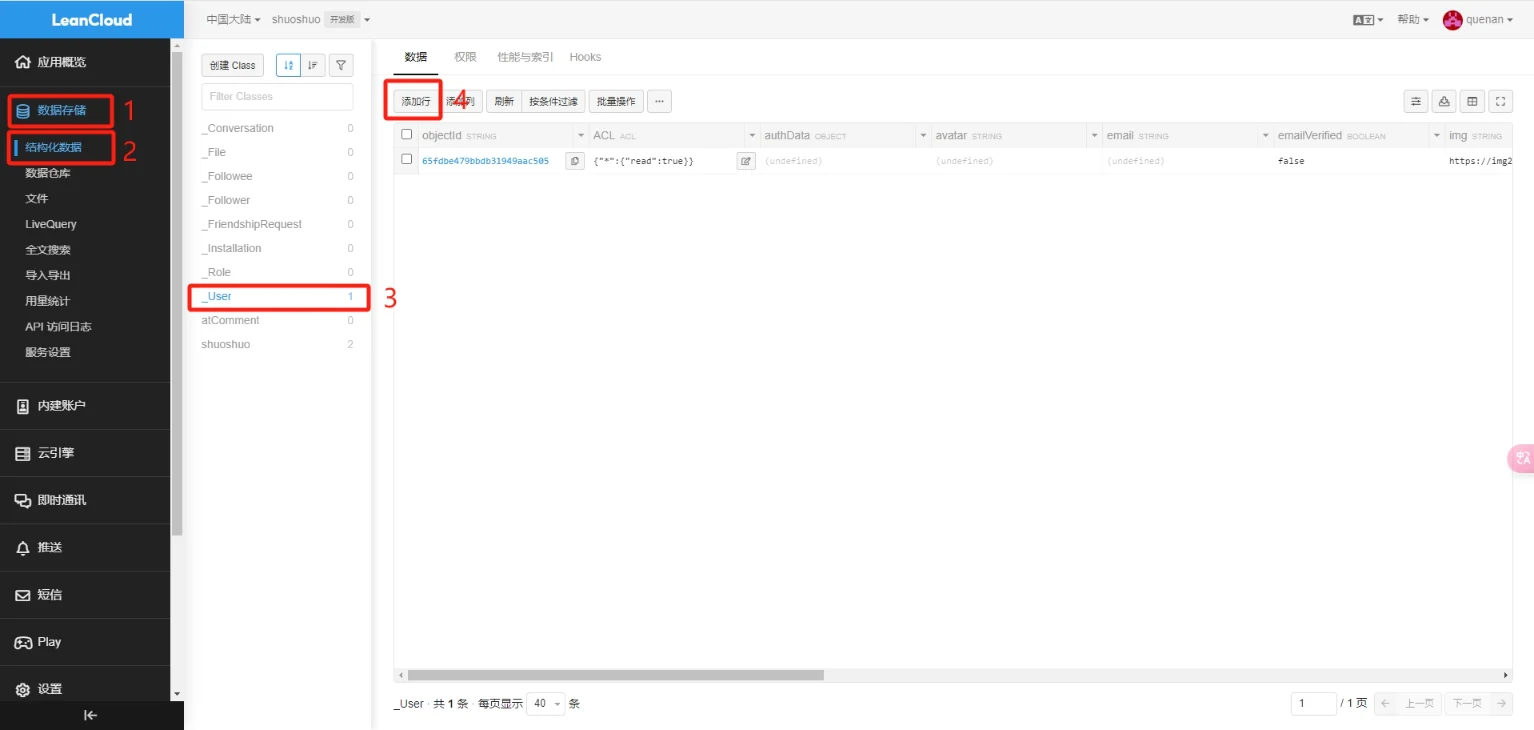Open the quenan account dropdown
This screenshot has width=1534, height=730.
[x=1478, y=20]
